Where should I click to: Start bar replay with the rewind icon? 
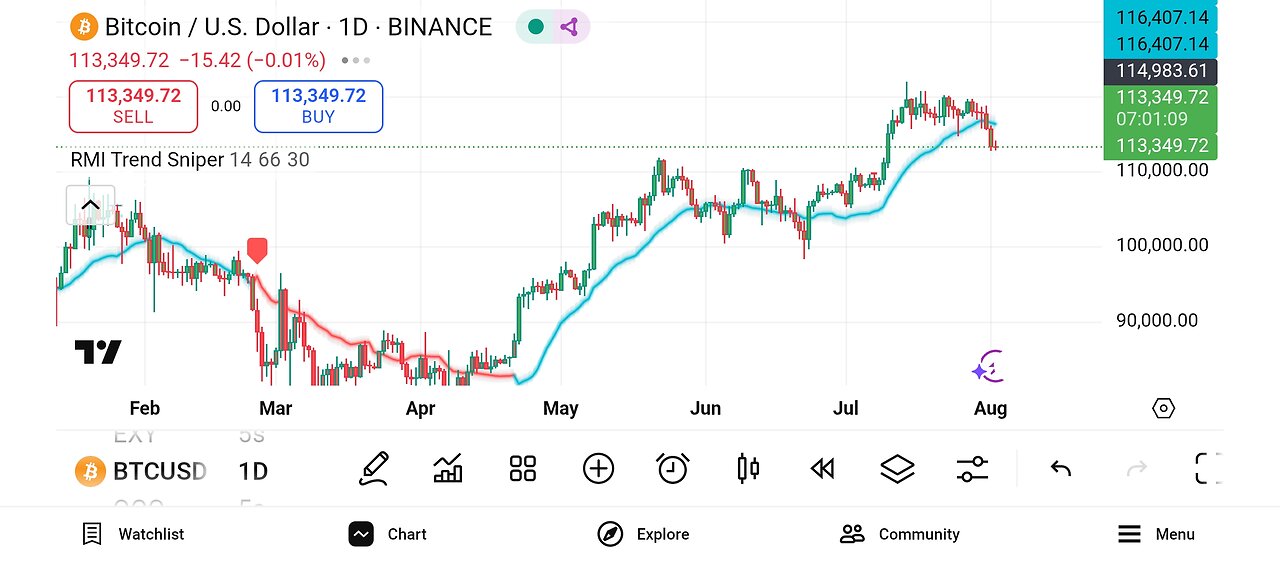(x=822, y=468)
